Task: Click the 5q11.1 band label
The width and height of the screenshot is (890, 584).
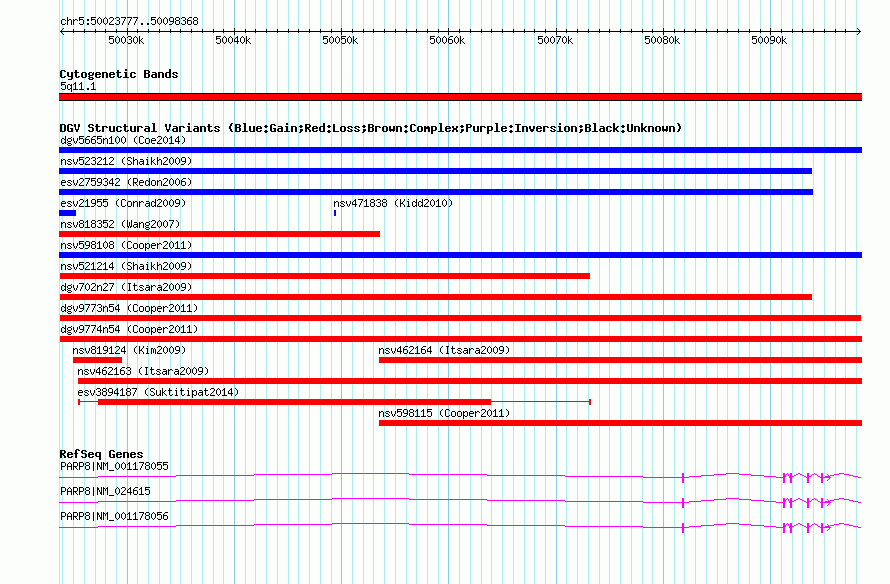Action: tap(78, 86)
